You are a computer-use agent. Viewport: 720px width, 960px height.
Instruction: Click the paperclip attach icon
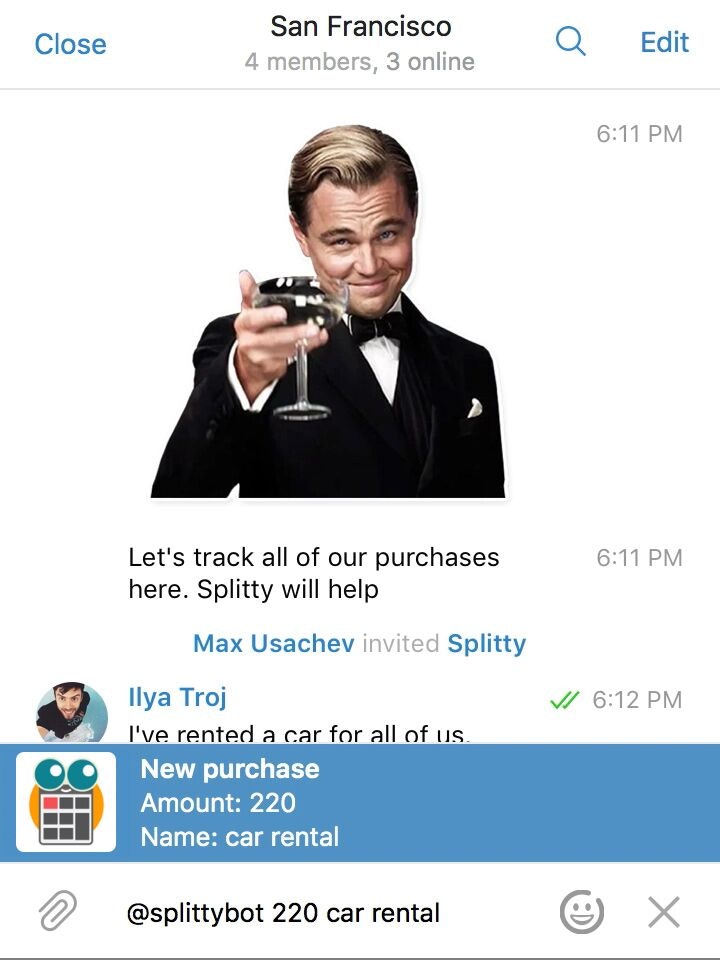(x=58, y=912)
